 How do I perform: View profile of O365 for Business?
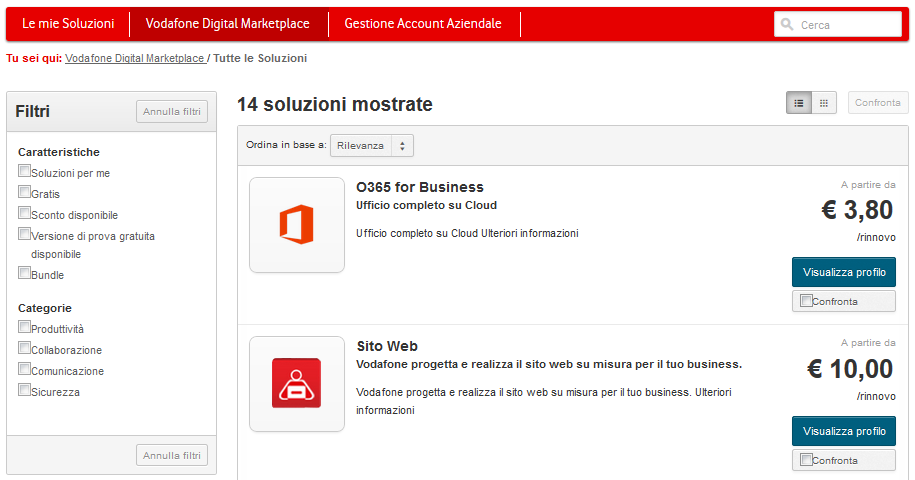pos(844,272)
